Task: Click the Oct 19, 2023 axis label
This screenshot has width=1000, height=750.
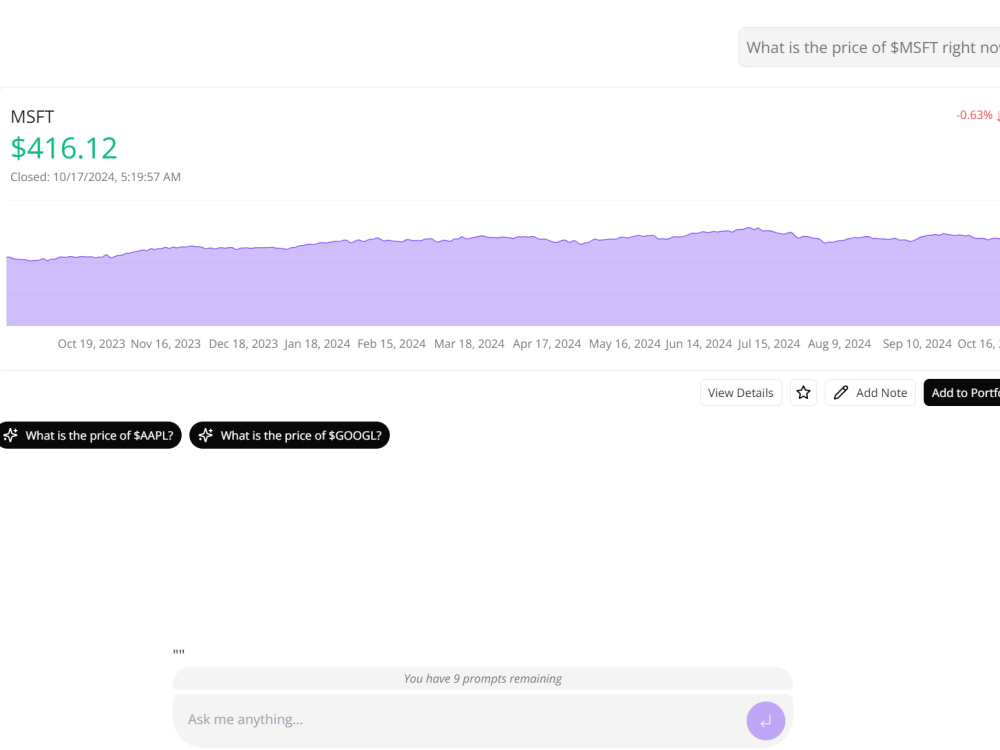Action: click(x=91, y=344)
